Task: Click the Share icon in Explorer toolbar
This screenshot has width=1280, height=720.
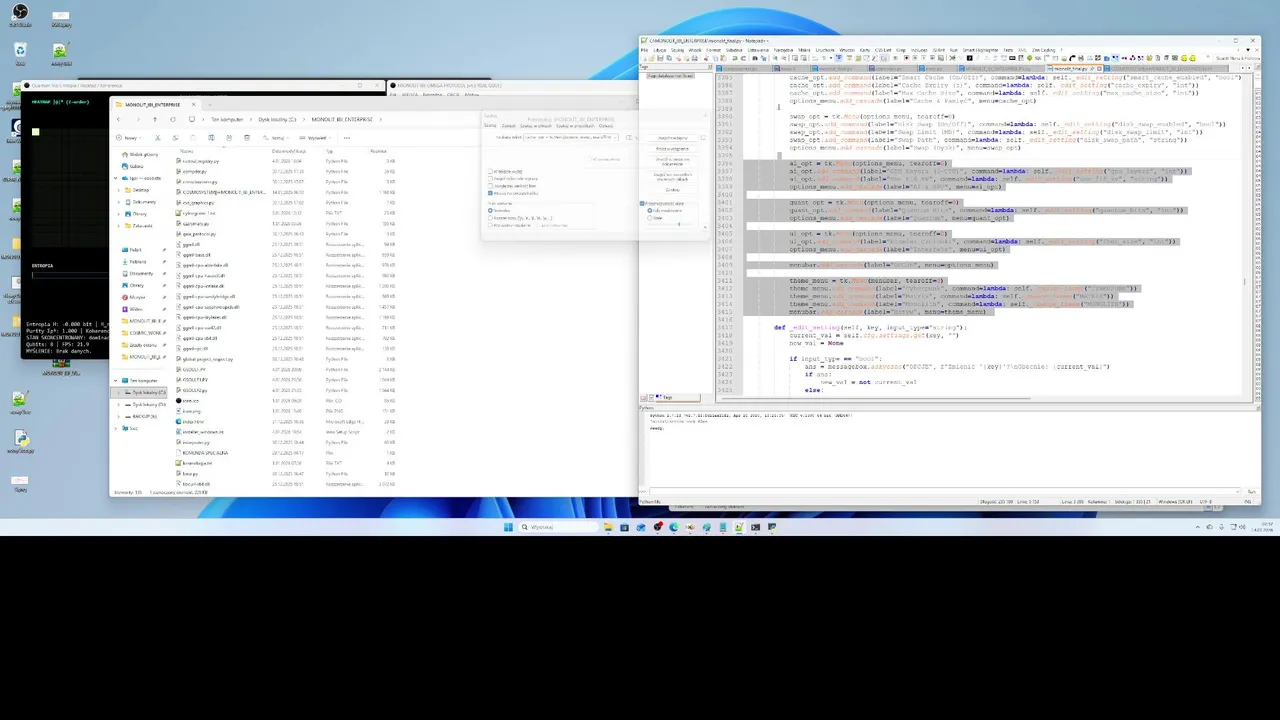Action: point(229,138)
